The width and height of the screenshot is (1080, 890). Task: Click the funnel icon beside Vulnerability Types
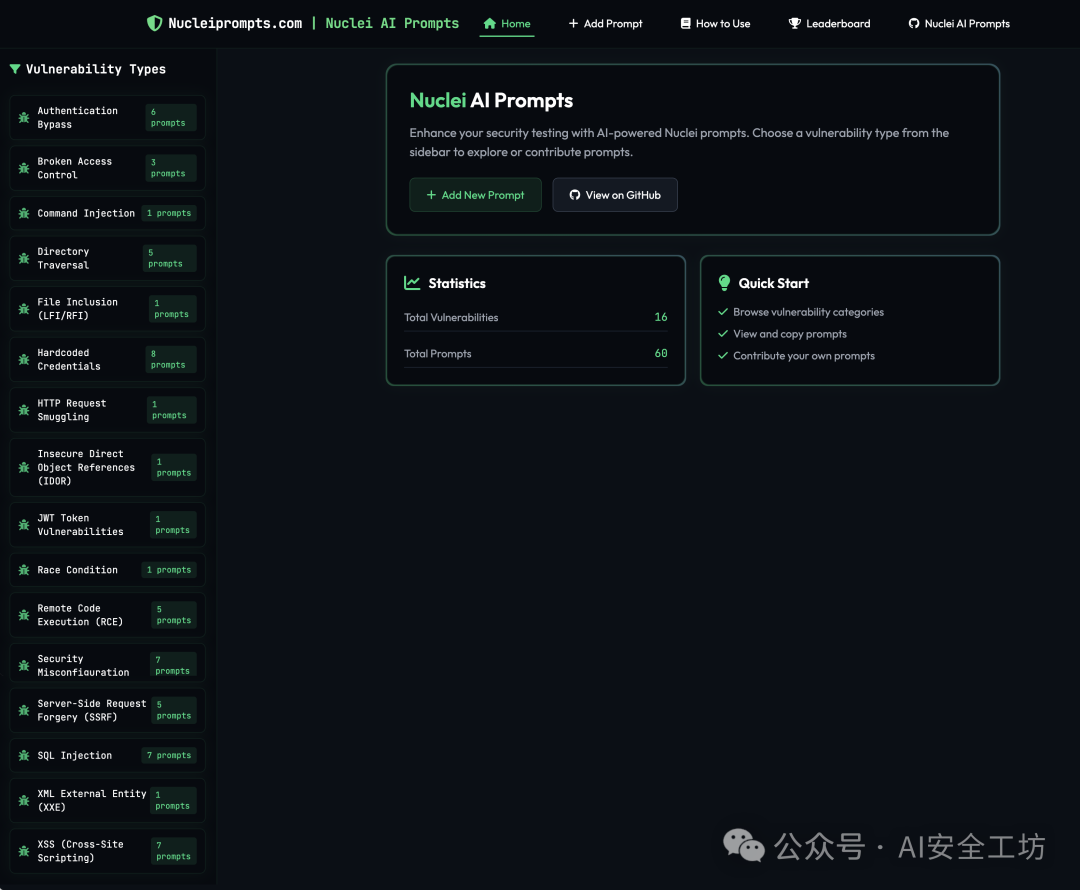click(14, 69)
